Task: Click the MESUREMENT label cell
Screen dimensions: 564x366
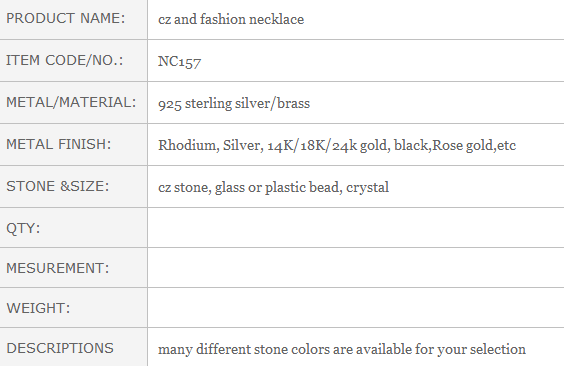Action: coord(73,267)
